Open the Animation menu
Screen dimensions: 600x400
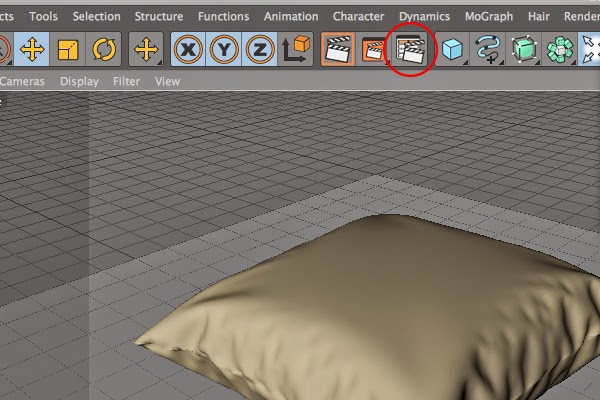291,16
